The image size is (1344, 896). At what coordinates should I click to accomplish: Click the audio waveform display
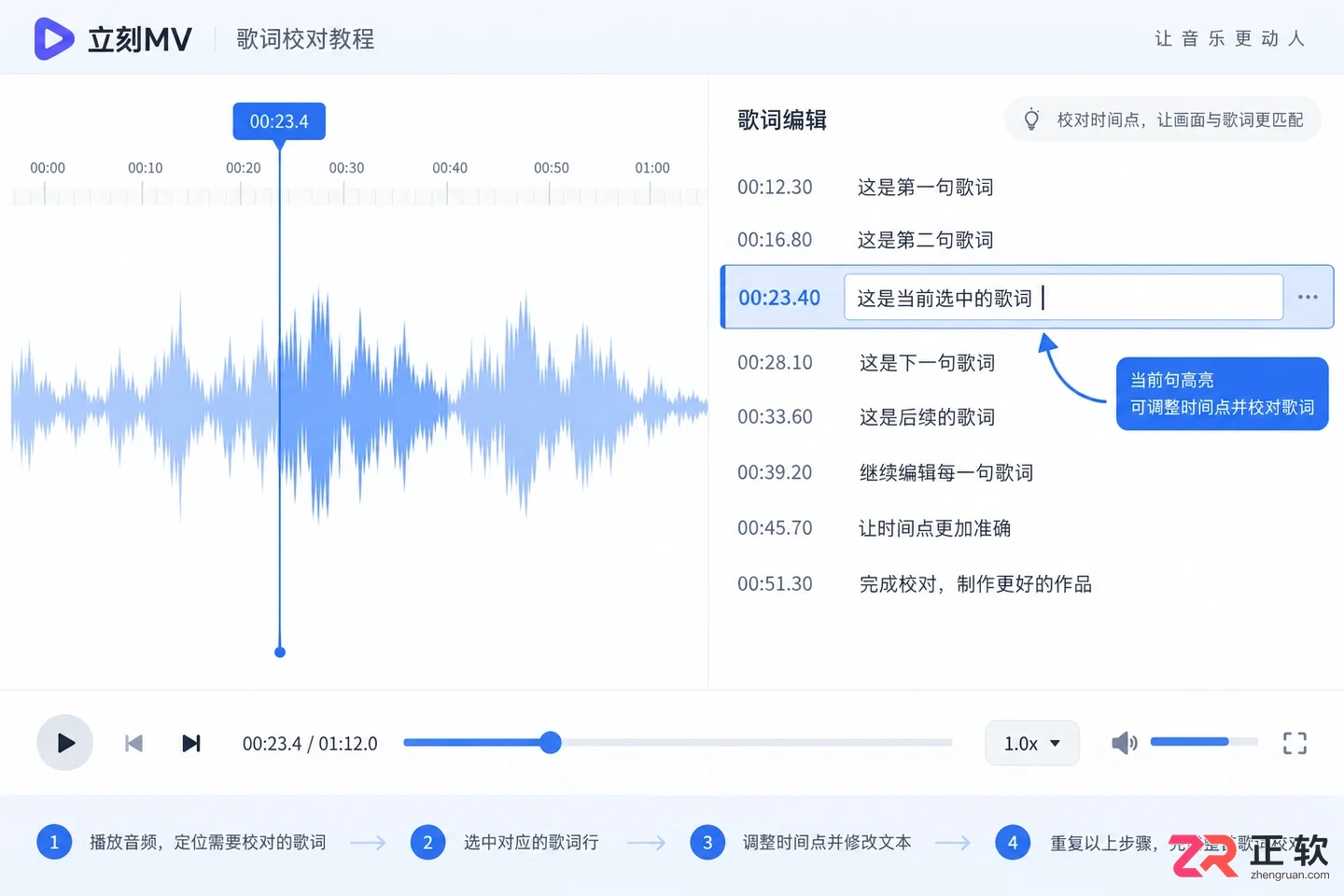coord(359,406)
